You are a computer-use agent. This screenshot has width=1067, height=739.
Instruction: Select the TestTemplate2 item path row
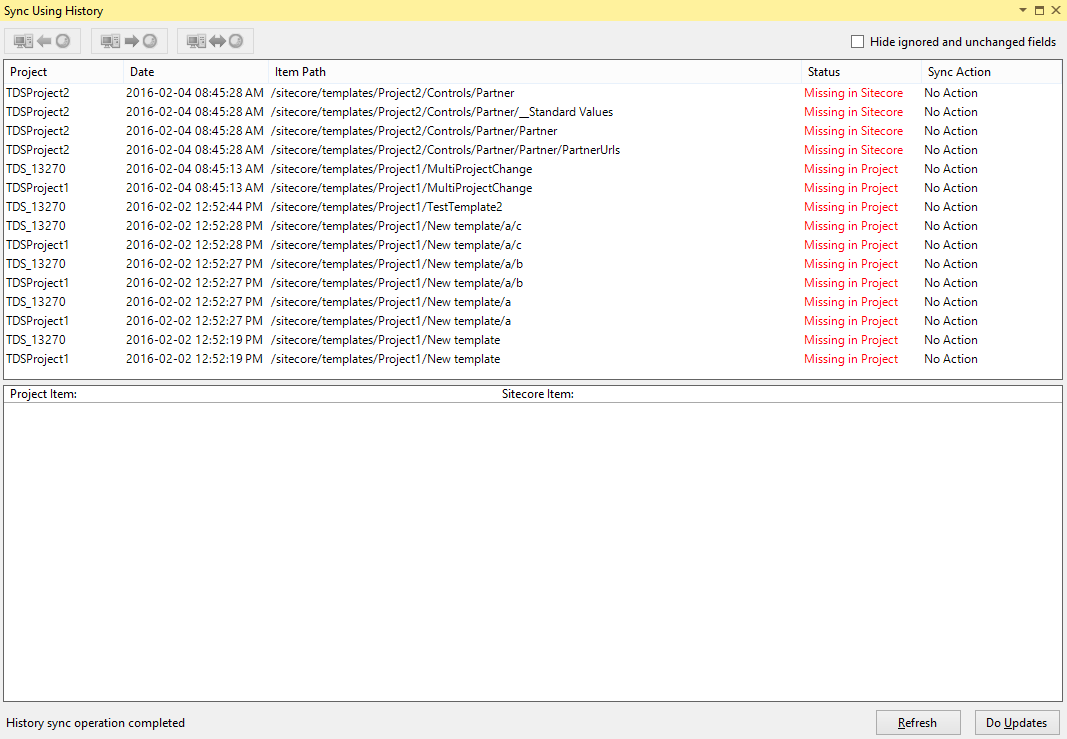point(532,207)
